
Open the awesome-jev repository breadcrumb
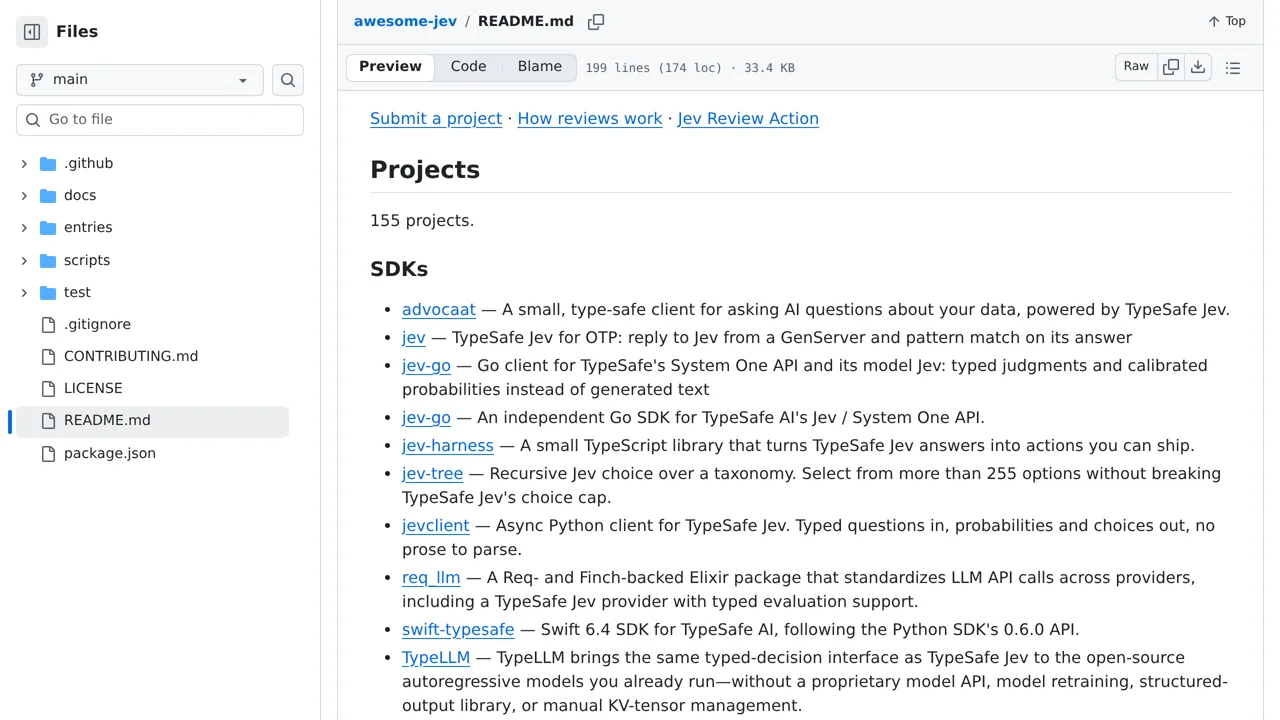click(x=405, y=21)
